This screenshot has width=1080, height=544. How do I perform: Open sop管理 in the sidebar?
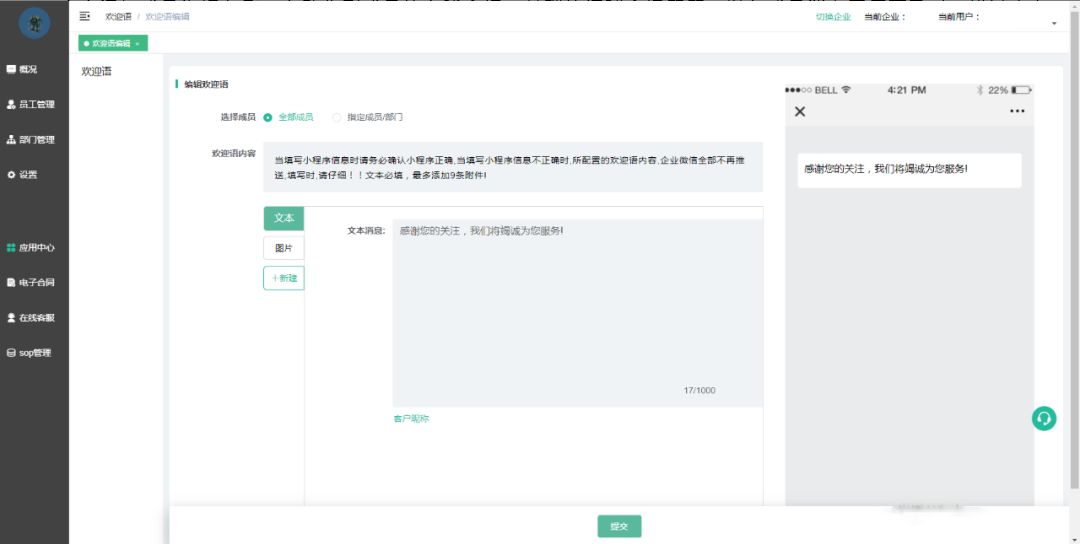[33, 352]
